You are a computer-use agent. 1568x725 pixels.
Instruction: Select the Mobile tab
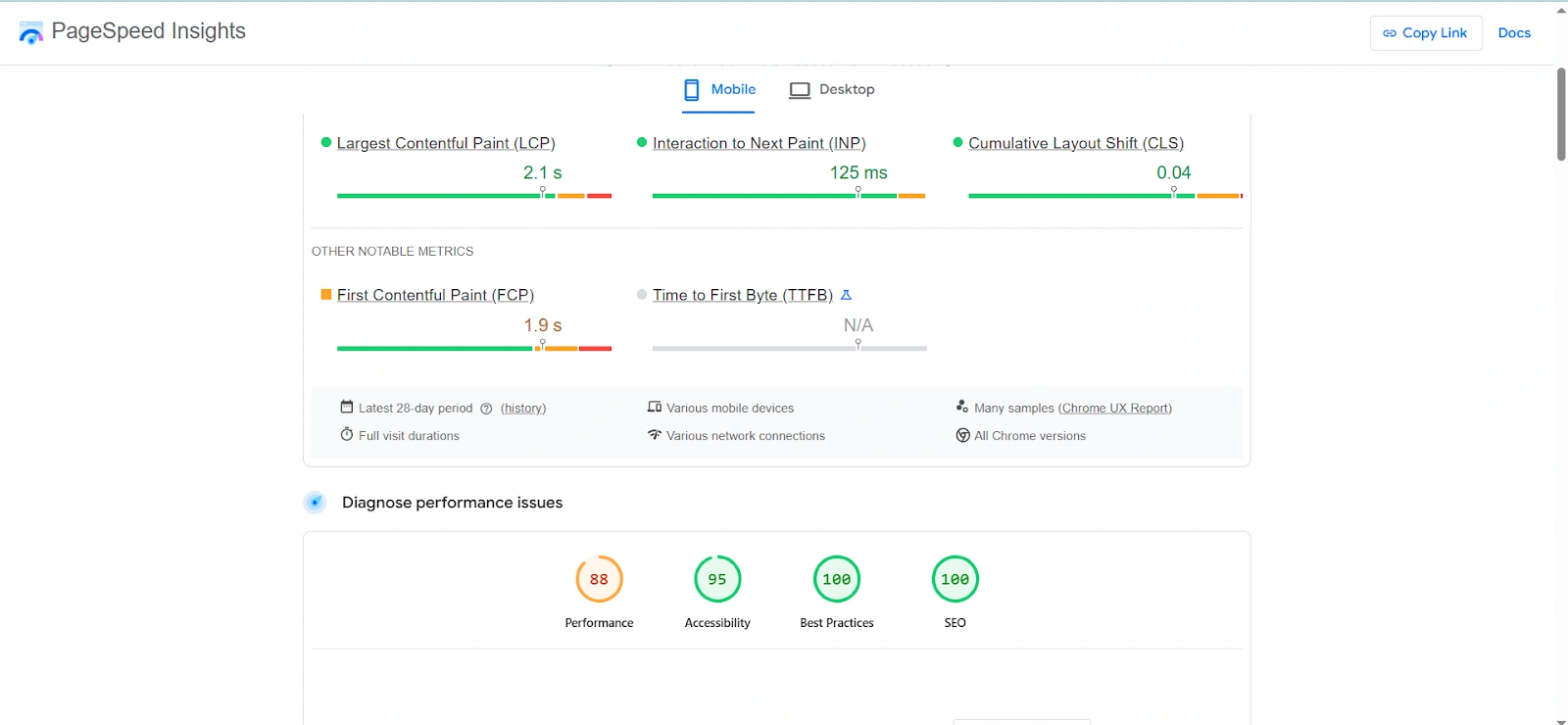[x=719, y=90]
